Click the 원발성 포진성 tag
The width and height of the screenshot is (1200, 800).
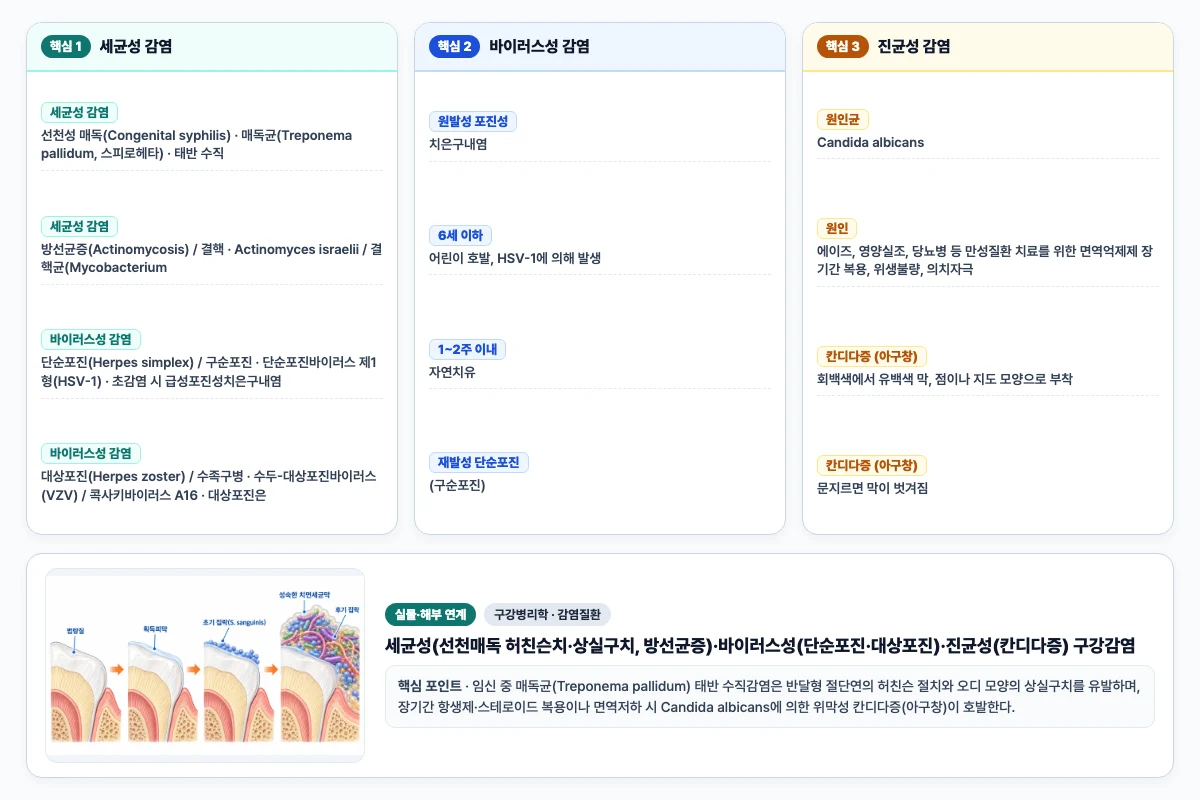click(x=473, y=122)
